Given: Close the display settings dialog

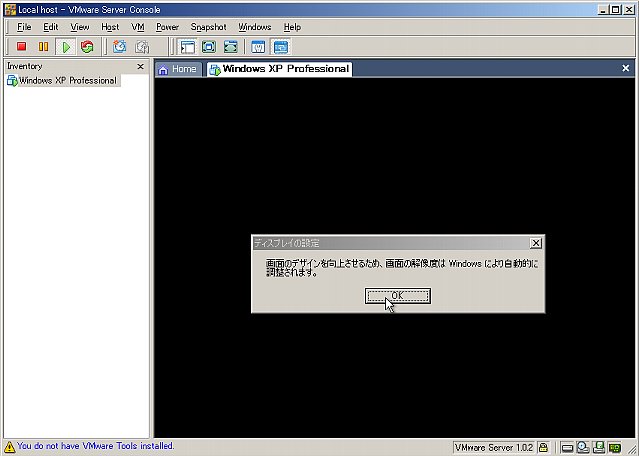Looking at the screenshot, I should (536, 243).
